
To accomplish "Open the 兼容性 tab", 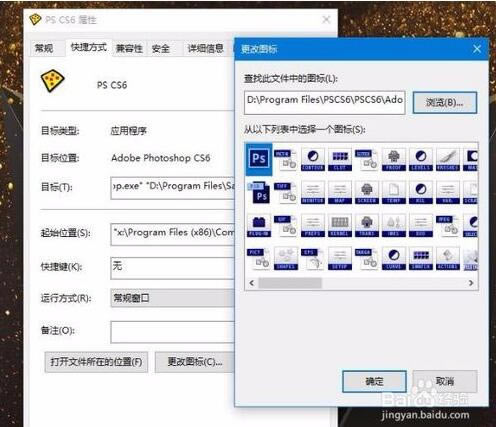I will point(129,49).
